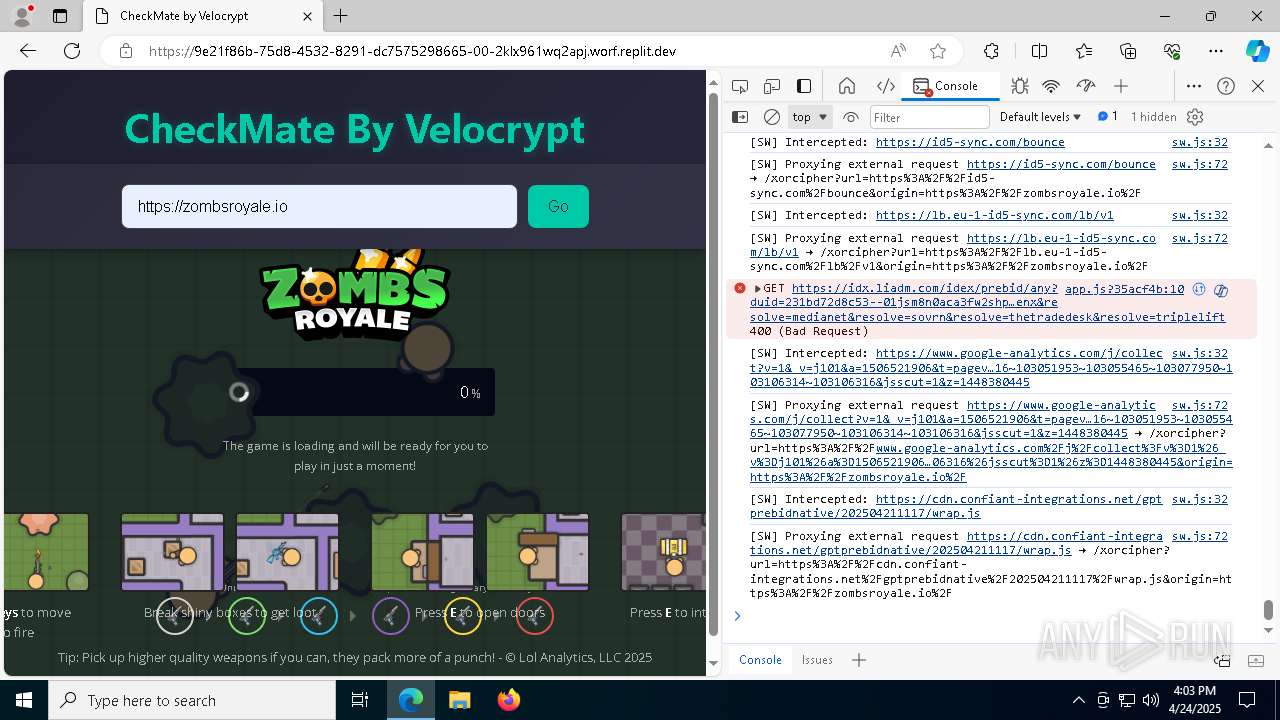This screenshot has height=720, width=1280.
Task: Focus the console Filter field
Action: point(930,117)
